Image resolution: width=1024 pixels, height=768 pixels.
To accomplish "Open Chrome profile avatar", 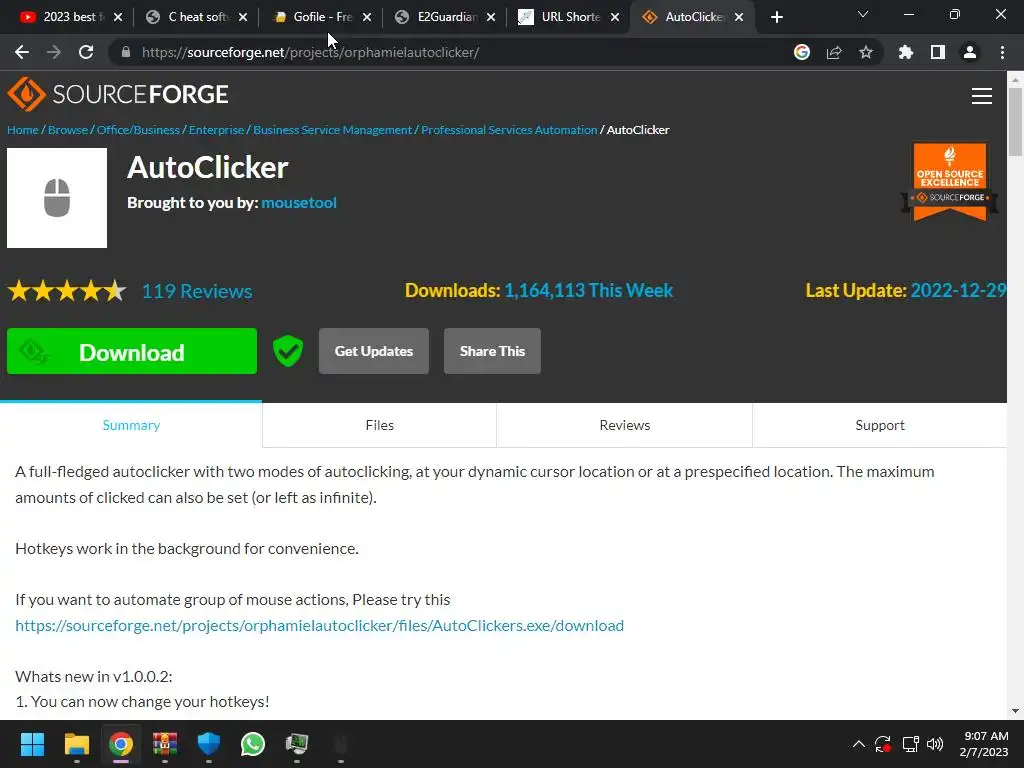I will pyautogui.click(x=970, y=52).
